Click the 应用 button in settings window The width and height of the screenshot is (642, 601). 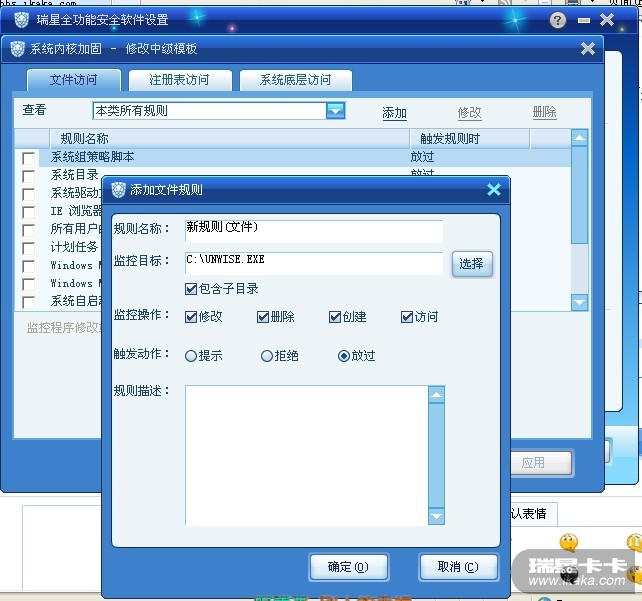point(540,463)
